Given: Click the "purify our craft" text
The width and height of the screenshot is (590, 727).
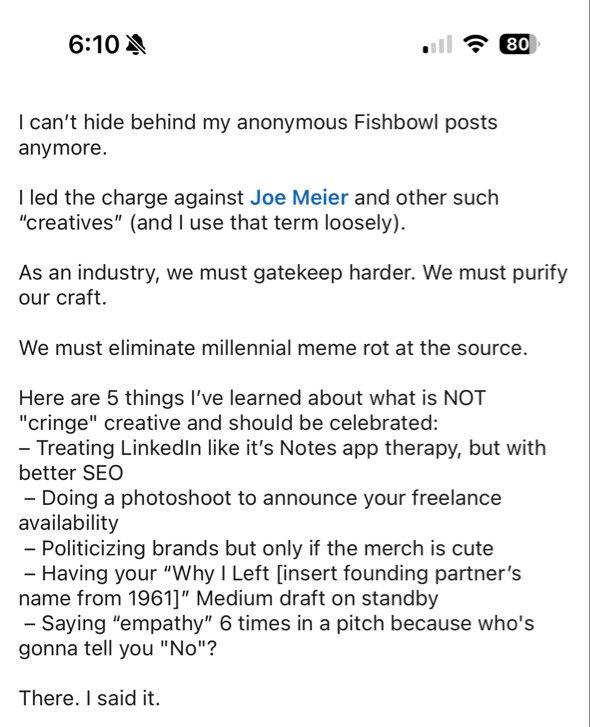Looking at the screenshot, I should tap(293, 285).
